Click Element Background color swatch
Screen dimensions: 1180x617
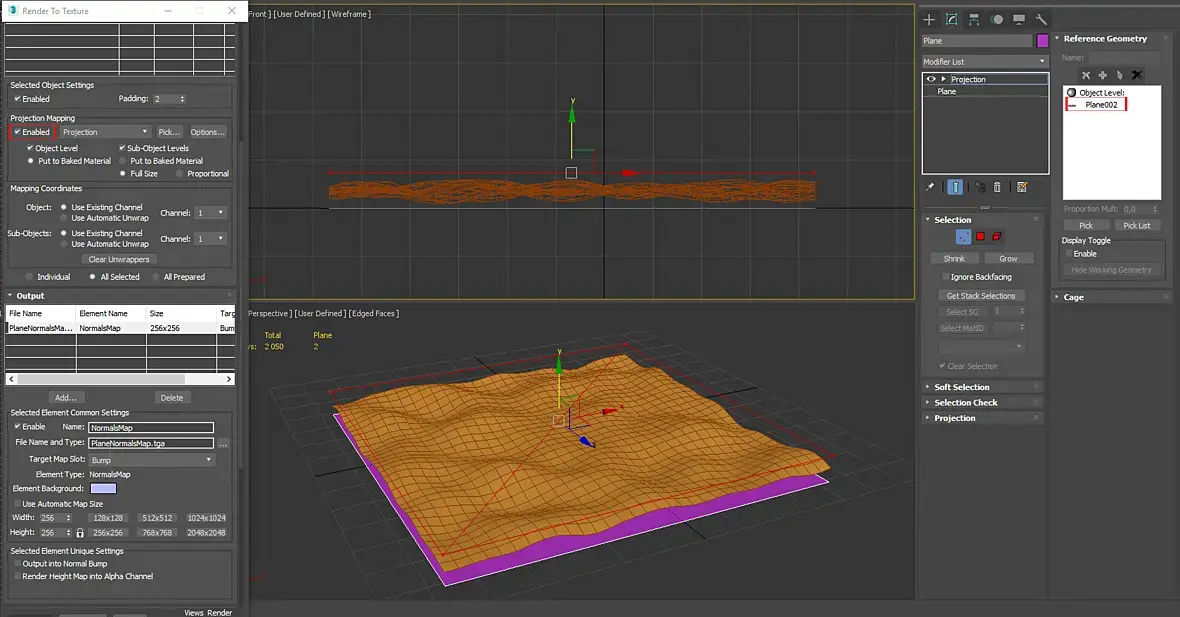coord(103,489)
